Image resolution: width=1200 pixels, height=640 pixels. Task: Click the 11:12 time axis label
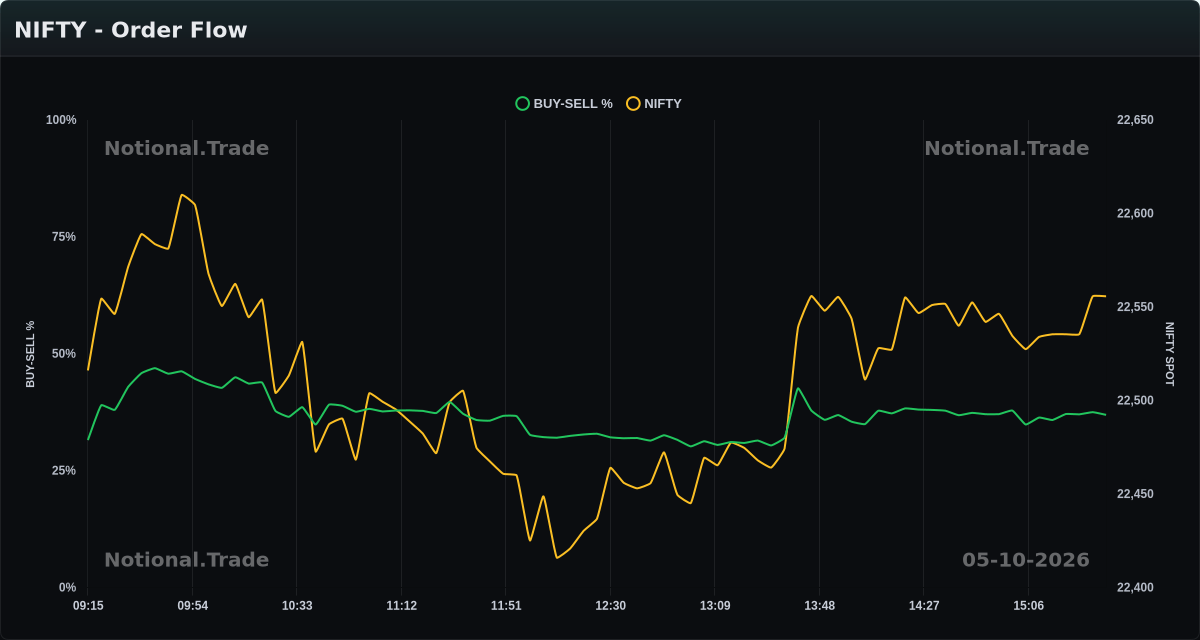click(401, 606)
